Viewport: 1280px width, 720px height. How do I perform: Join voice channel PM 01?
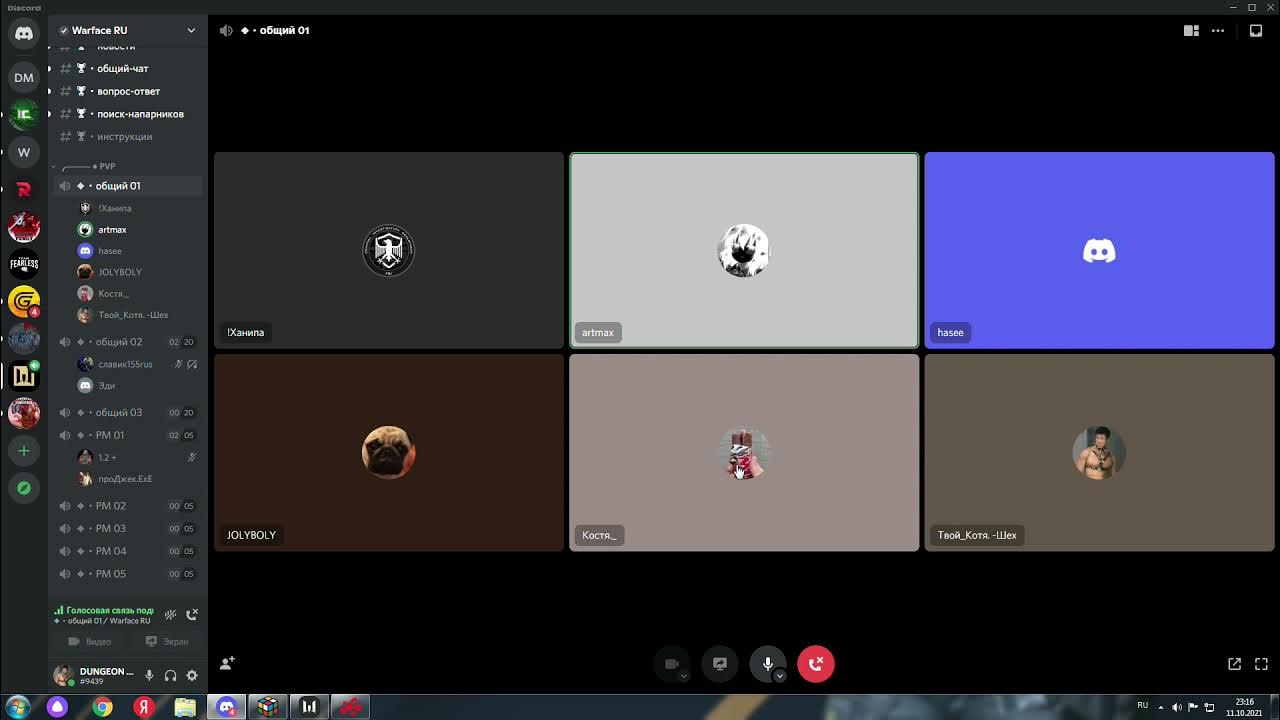[x=128, y=435]
